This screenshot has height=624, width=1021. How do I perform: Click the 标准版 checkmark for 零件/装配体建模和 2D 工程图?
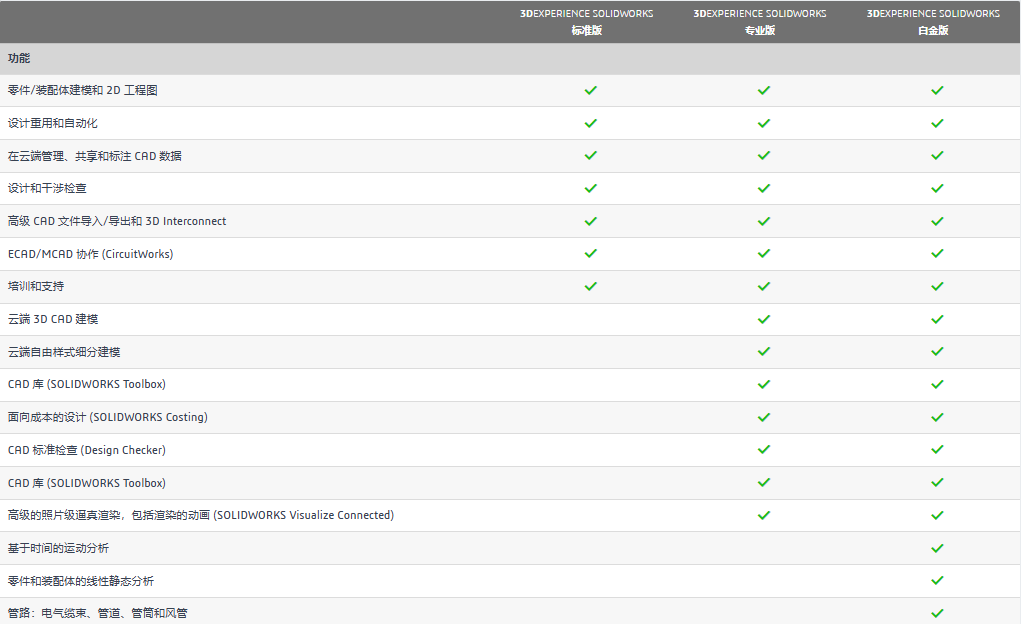click(x=591, y=91)
